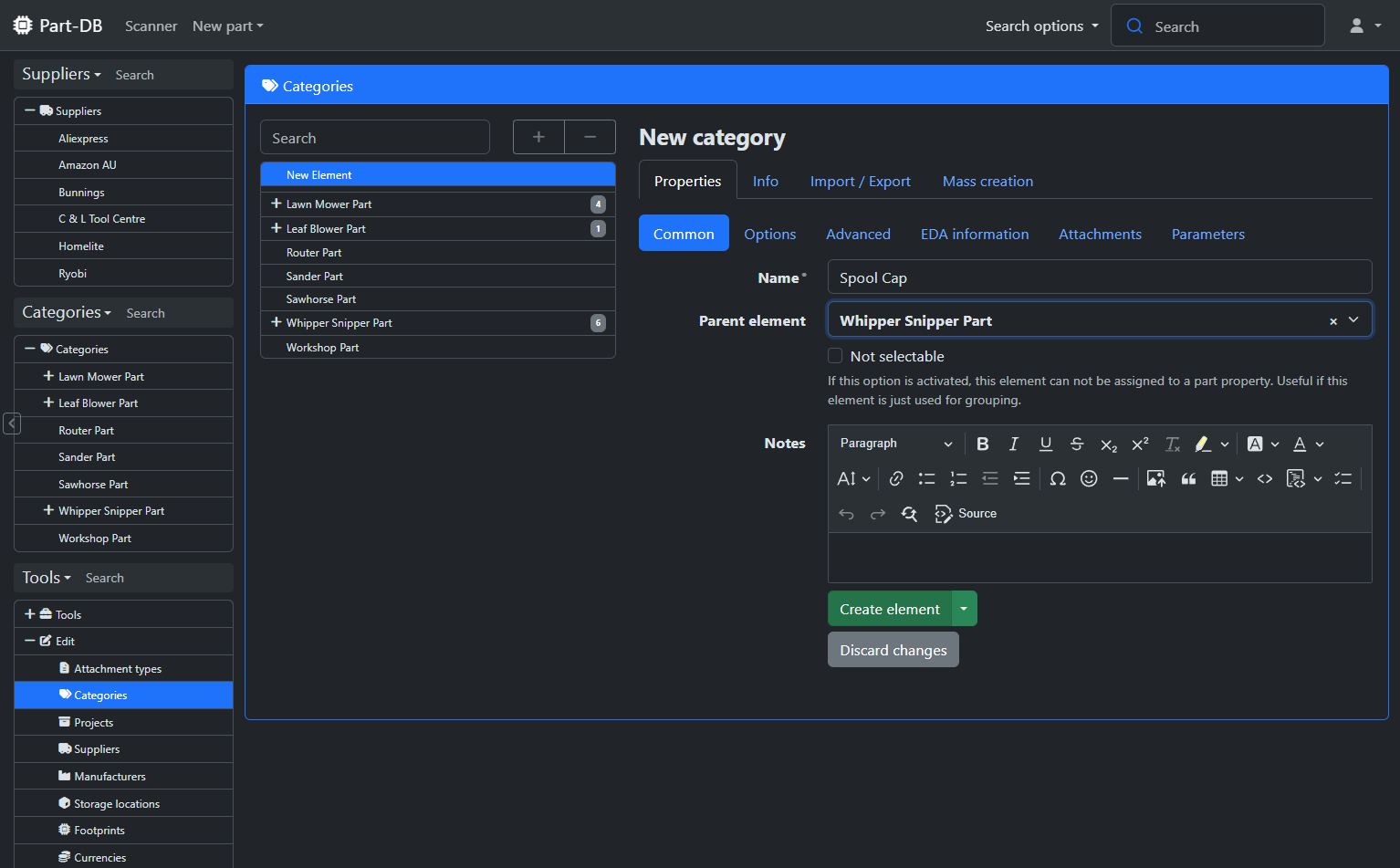
Task: Insert a link in Notes
Action: (896, 478)
